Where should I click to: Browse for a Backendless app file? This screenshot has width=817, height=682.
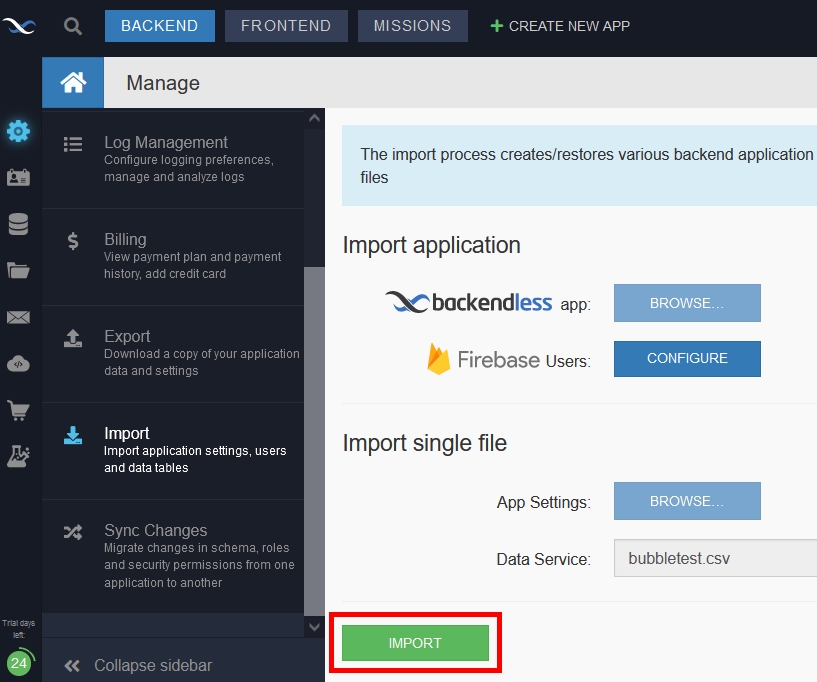[x=687, y=303]
